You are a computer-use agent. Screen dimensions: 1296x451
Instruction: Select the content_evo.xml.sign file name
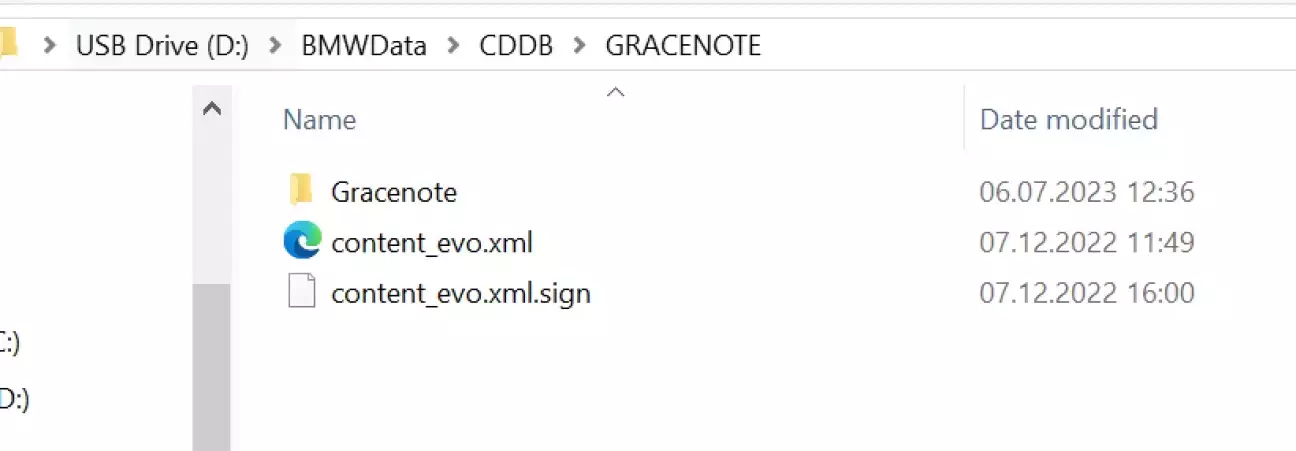461,294
